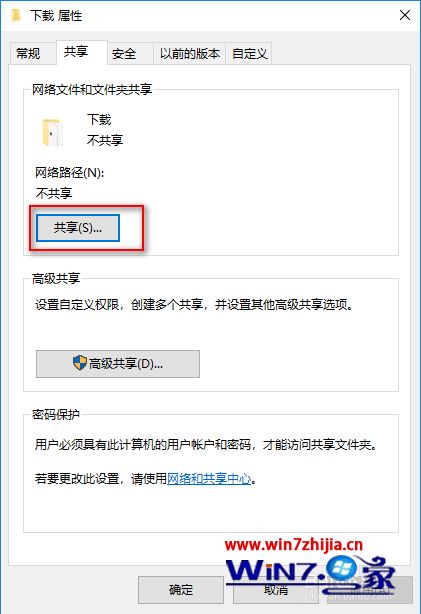Click the 网络文件和文件夹共享 group heading

[x=92, y=90]
